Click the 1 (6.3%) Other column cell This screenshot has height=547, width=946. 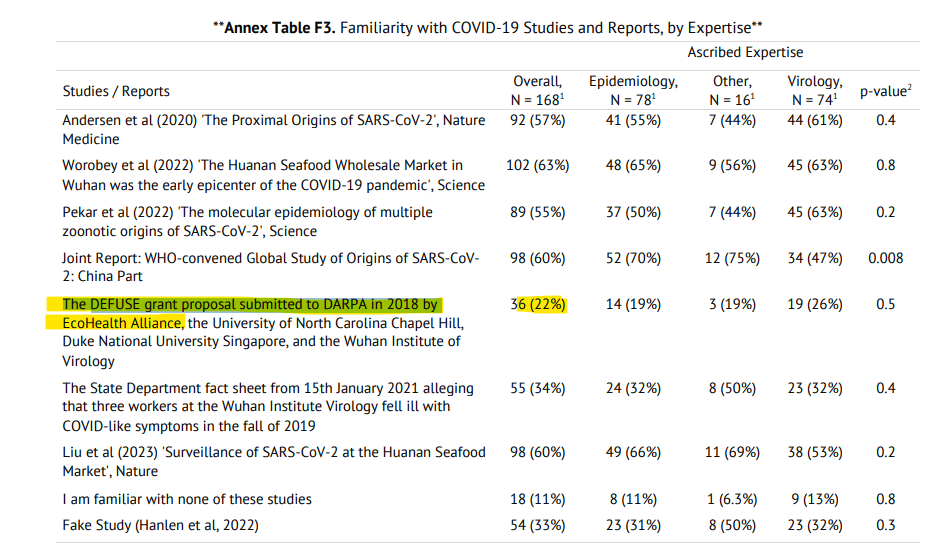[730, 499]
